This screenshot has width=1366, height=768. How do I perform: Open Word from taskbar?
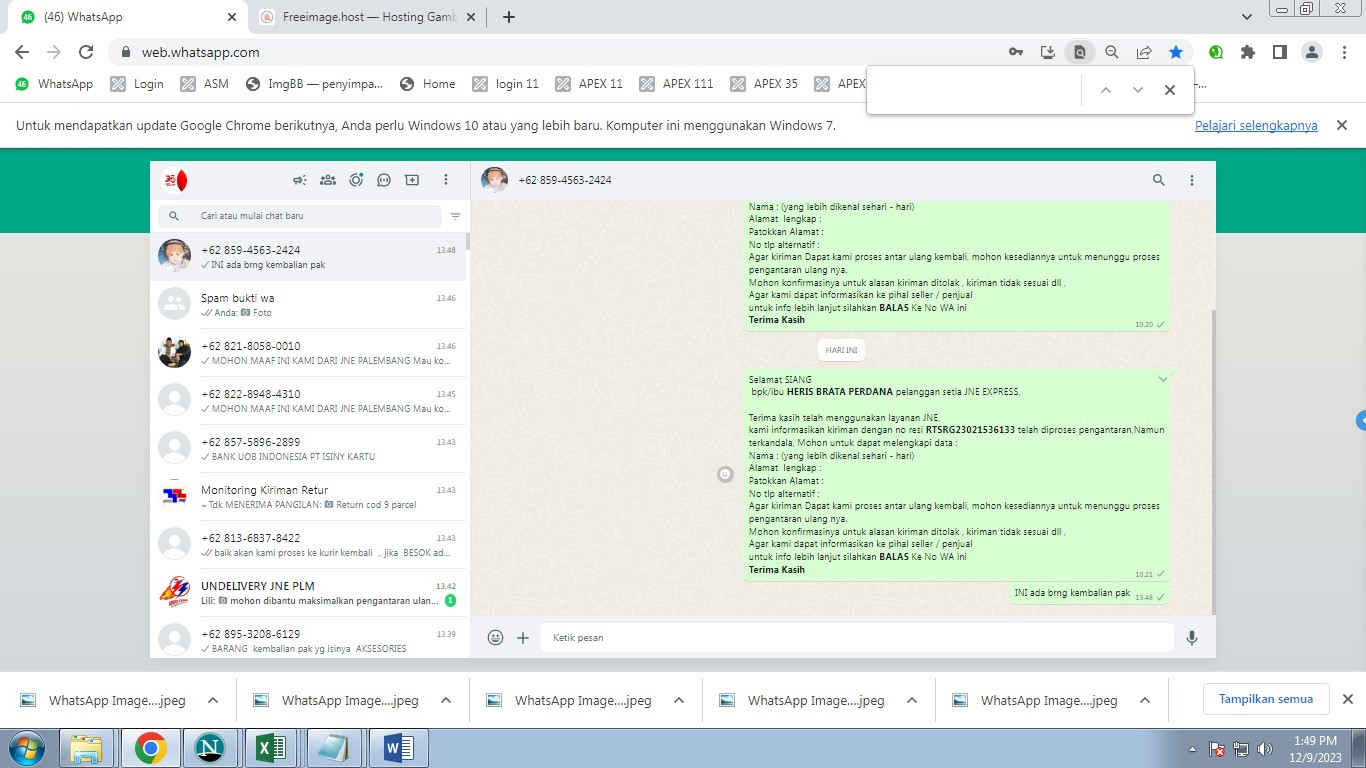(398, 748)
